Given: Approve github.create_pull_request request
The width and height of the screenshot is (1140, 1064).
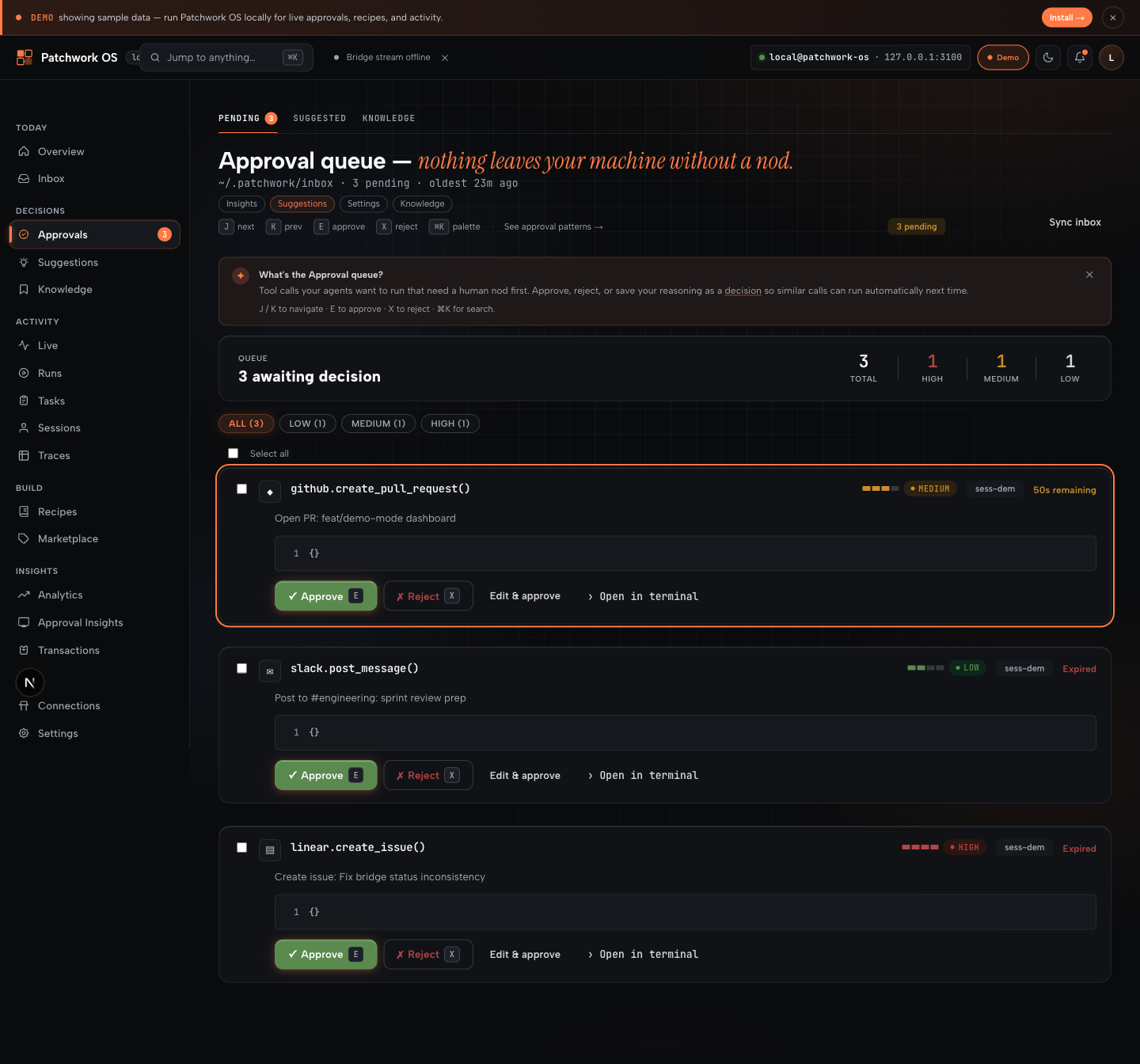Looking at the screenshot, I should point(326,596).
